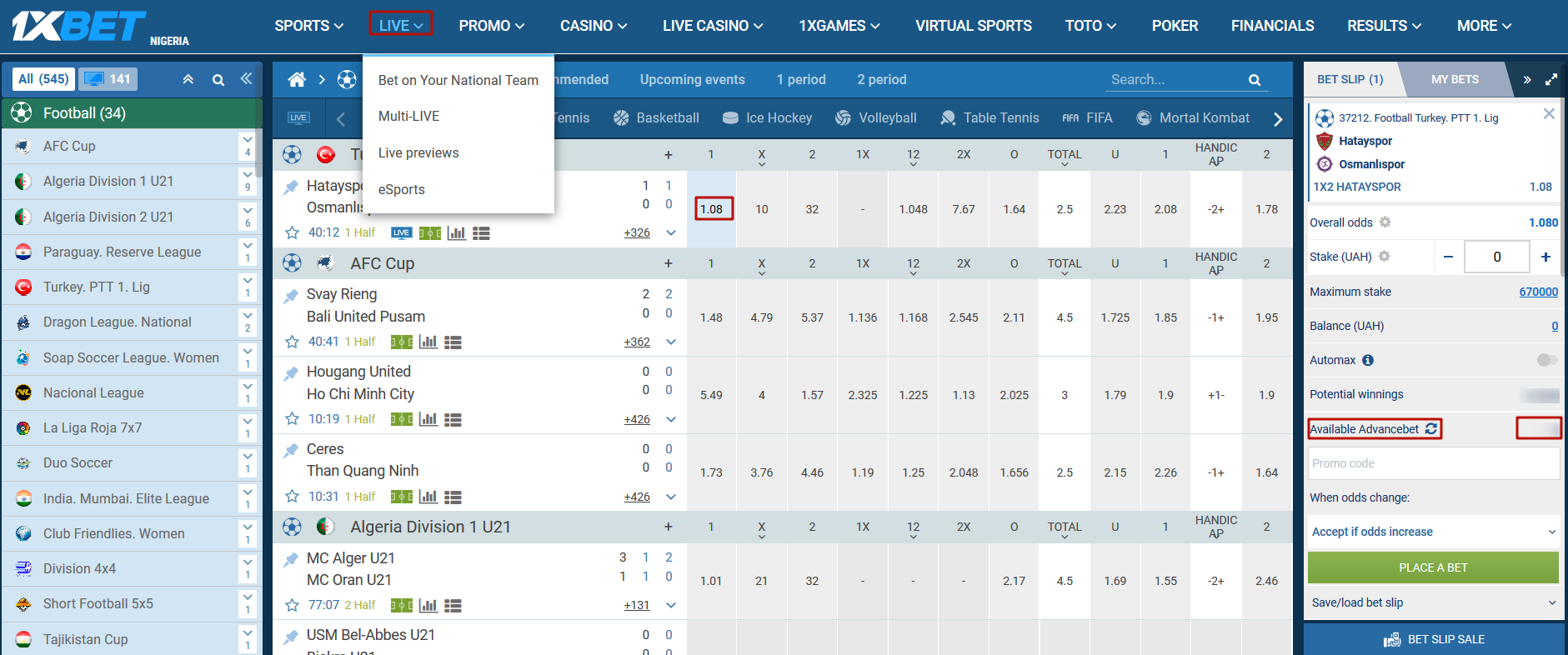Click maximum stake value 670000
Viewport: 1568px width, 655px height.
1538,292
